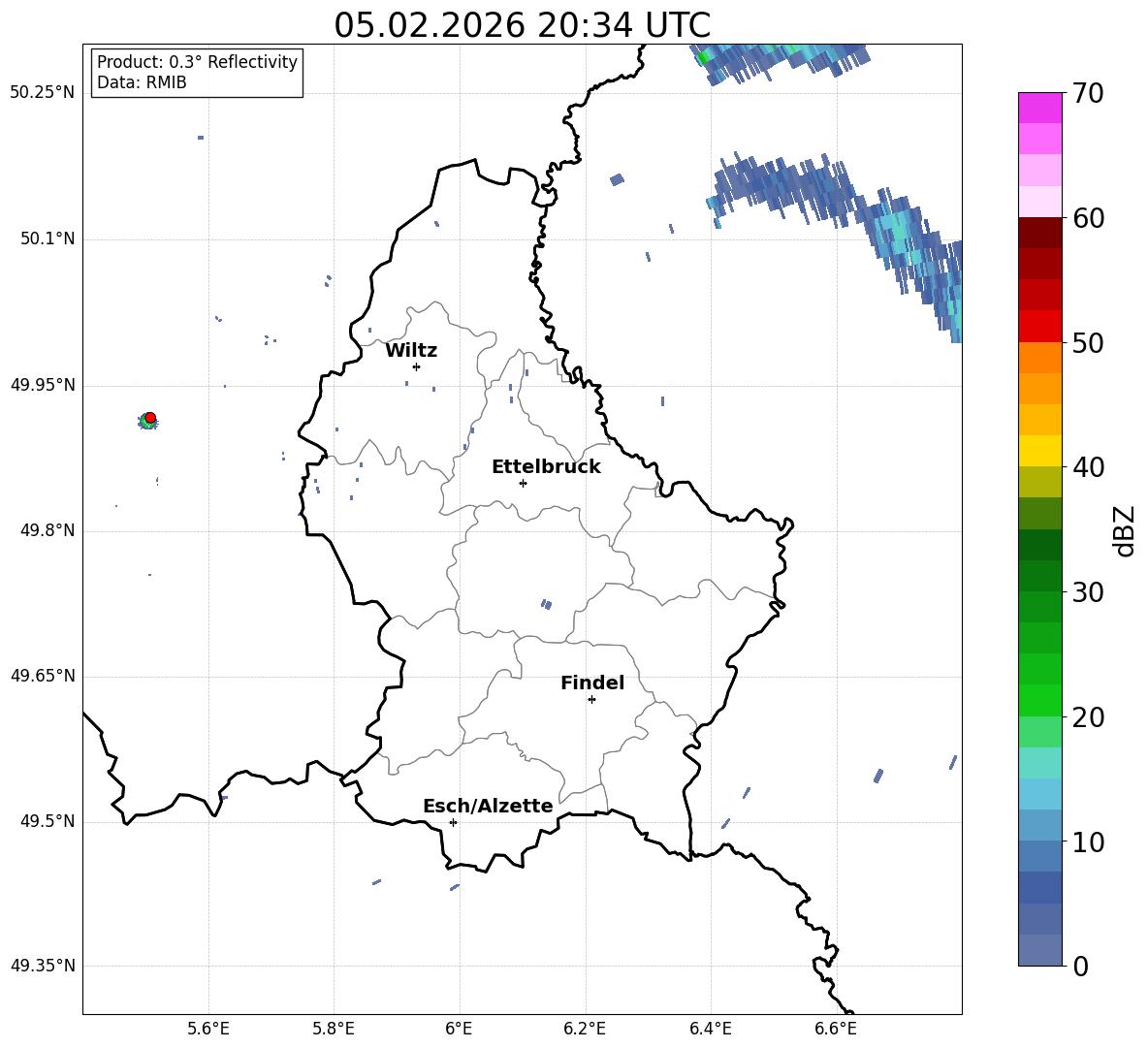This screenshot has width=1148, height=1048.
Task: Pick the dark maroon swatch below 60
Action: click(1040, 233)
